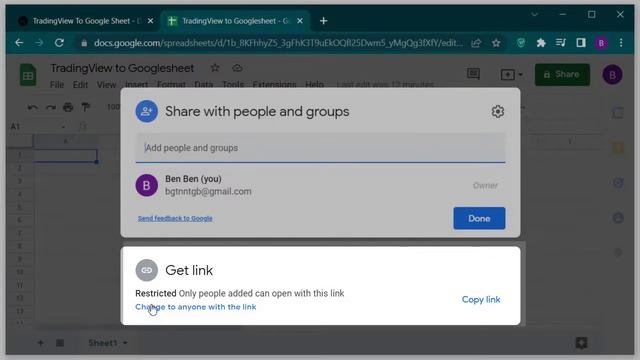Click the share page icon in address bar

[476, 43]
